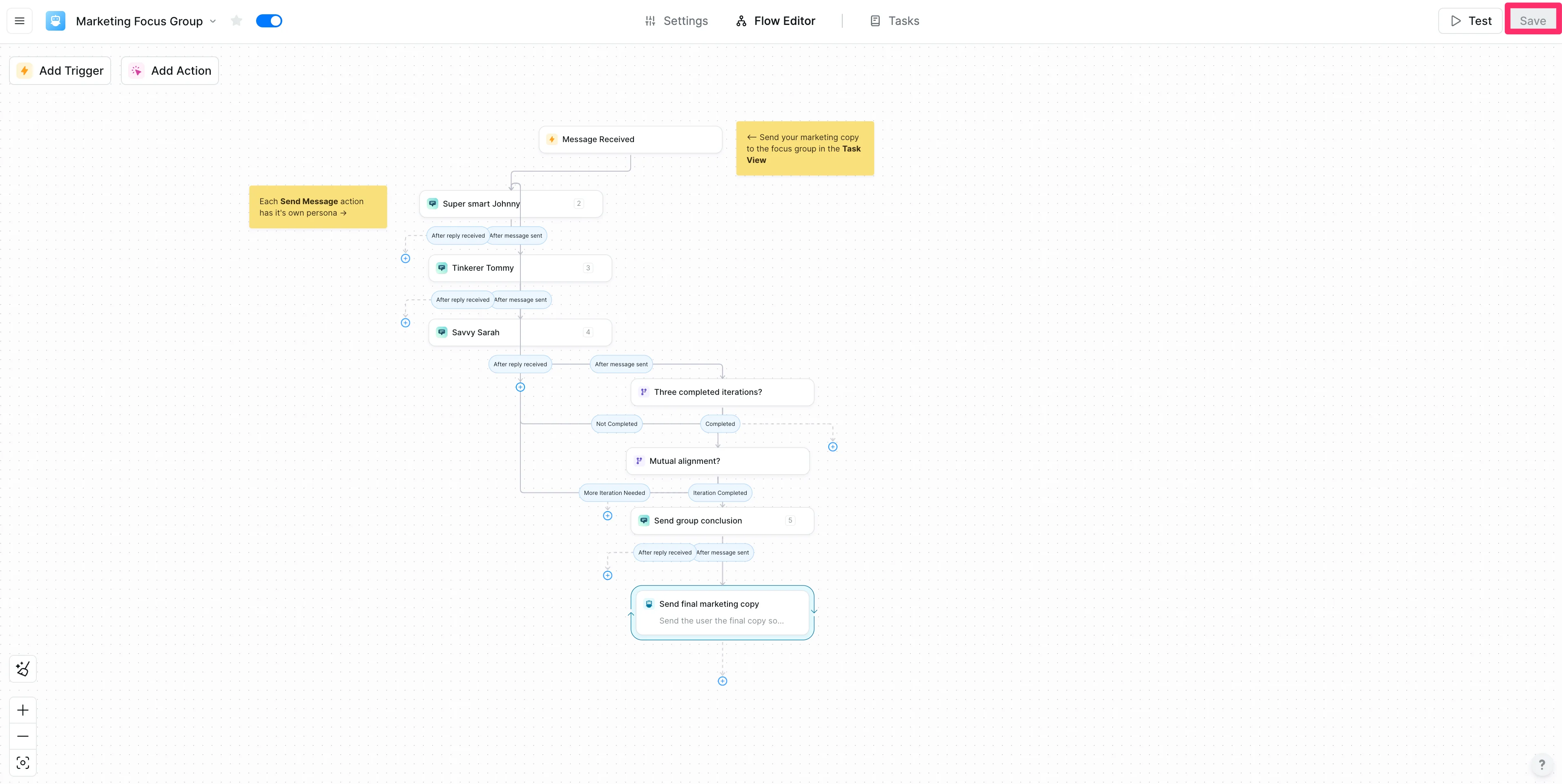Click the agent robot avatar icon
The width and height of the screenshot is (1562, 784).
click(x=55, y=21)
